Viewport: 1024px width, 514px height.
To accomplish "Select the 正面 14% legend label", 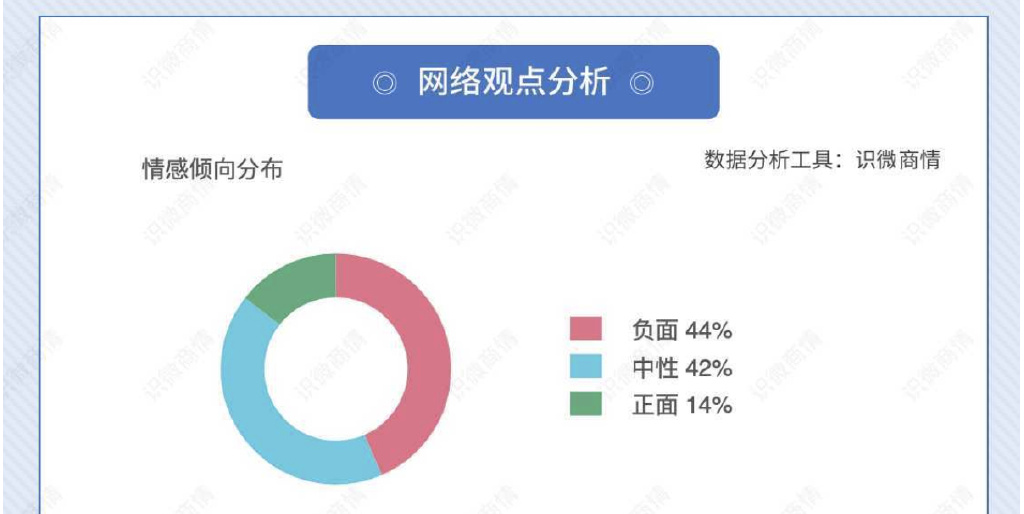I will 682,406.
